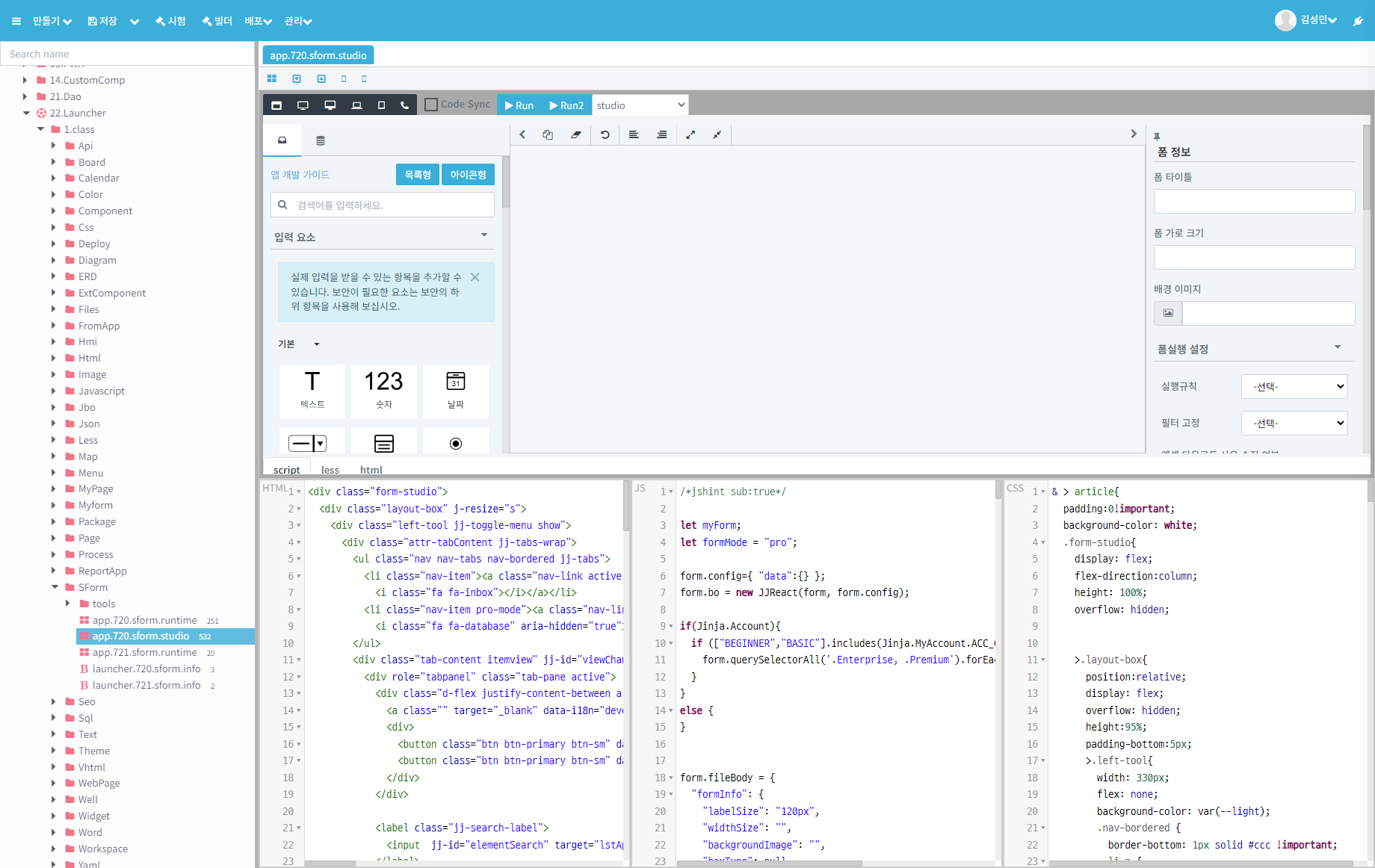
Task: Open the hamburger menu in the top bar
Action: 16,21
